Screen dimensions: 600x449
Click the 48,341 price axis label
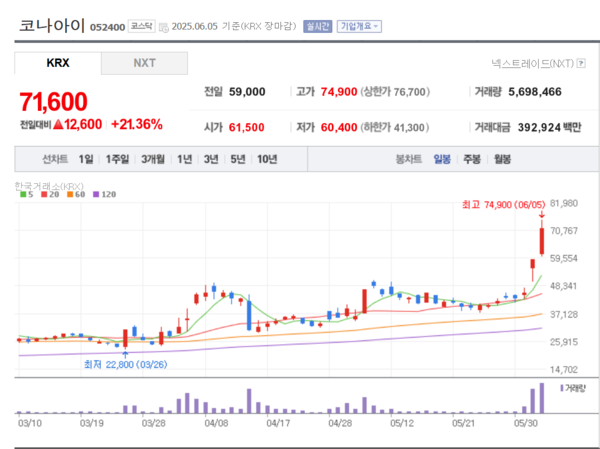click(x=564, y=286)
